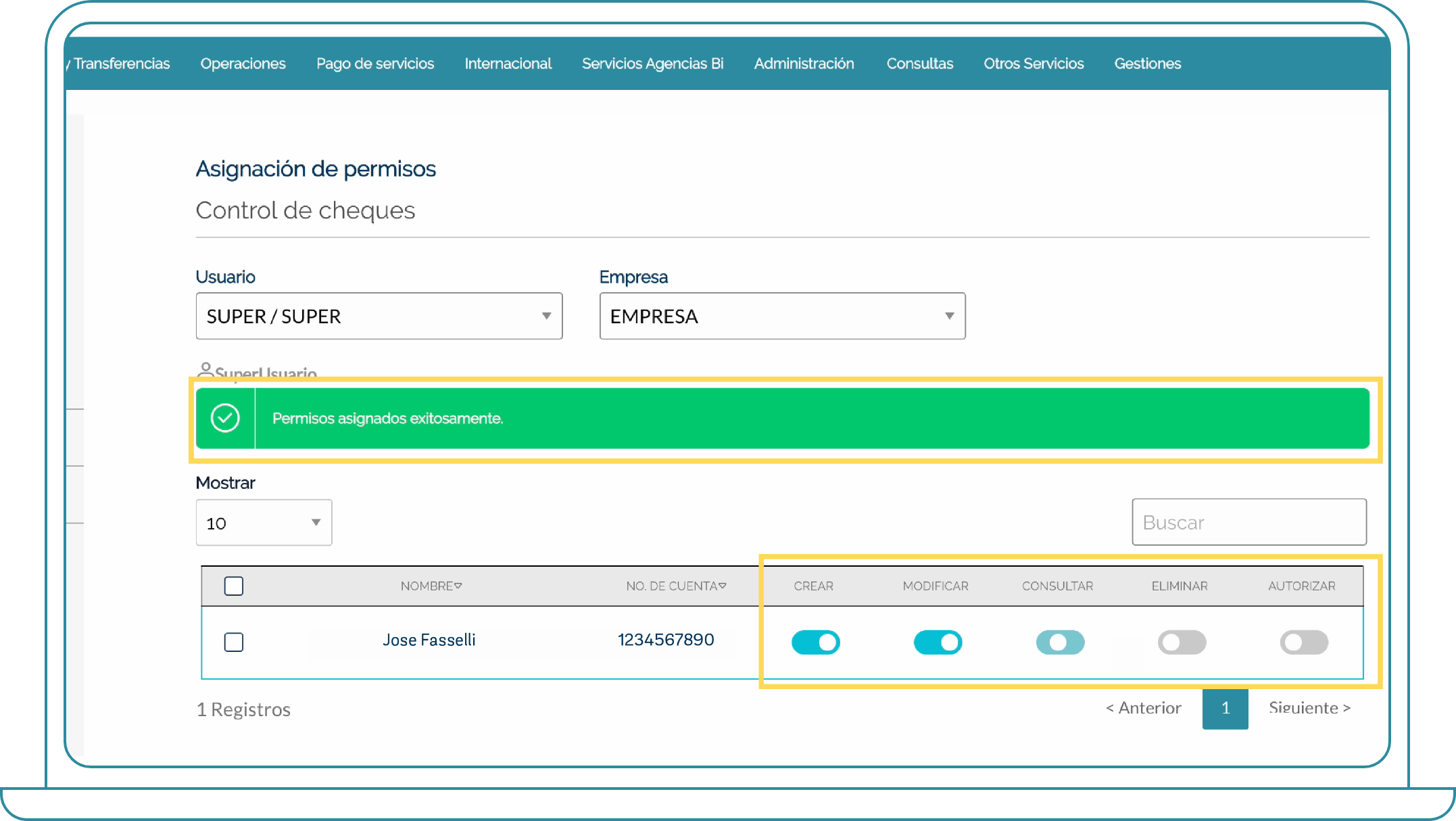
Task: Click the name Jose Fasselli
Action: tap(429, 640)
